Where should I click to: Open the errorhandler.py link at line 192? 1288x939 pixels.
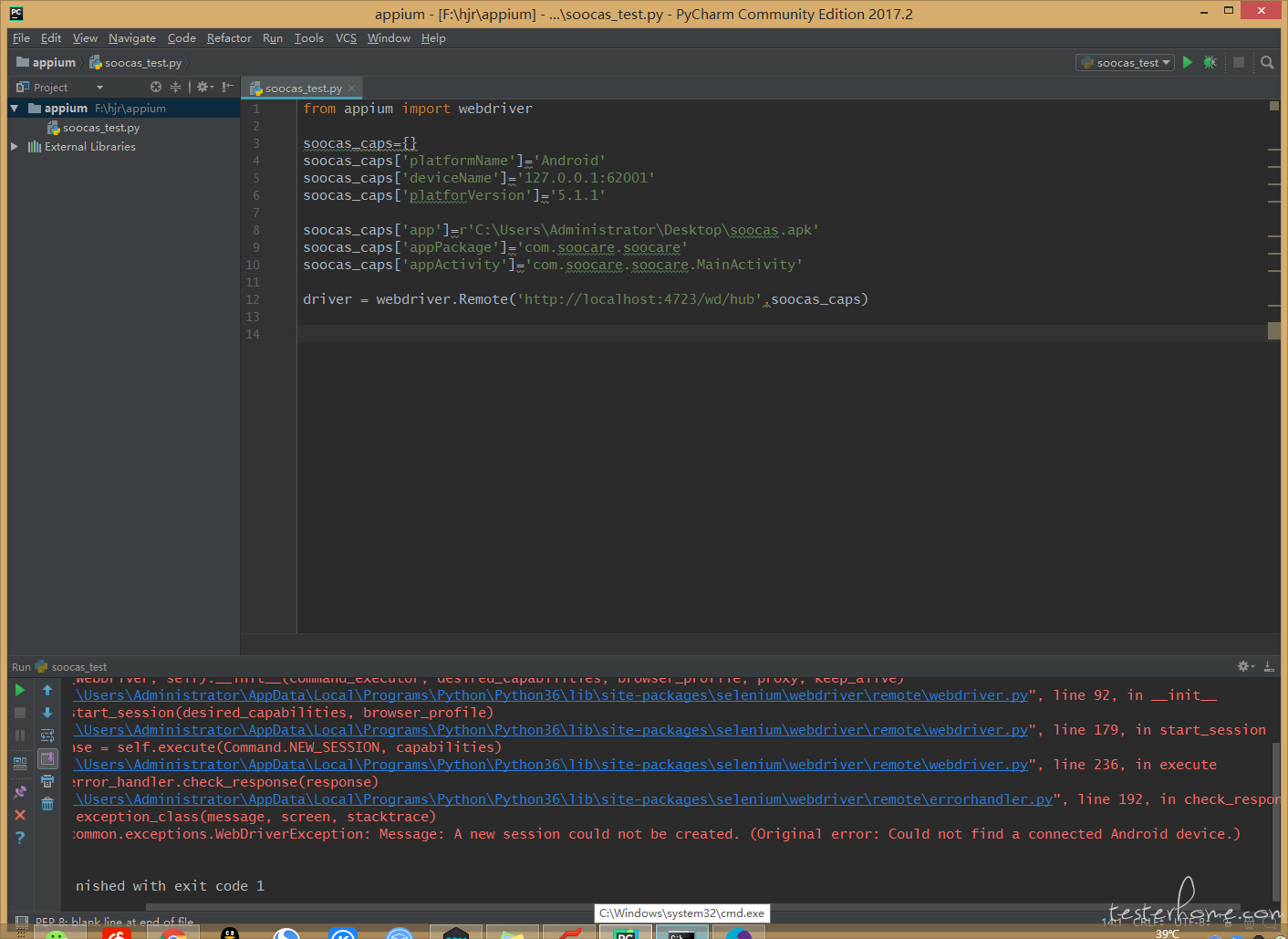564,799
